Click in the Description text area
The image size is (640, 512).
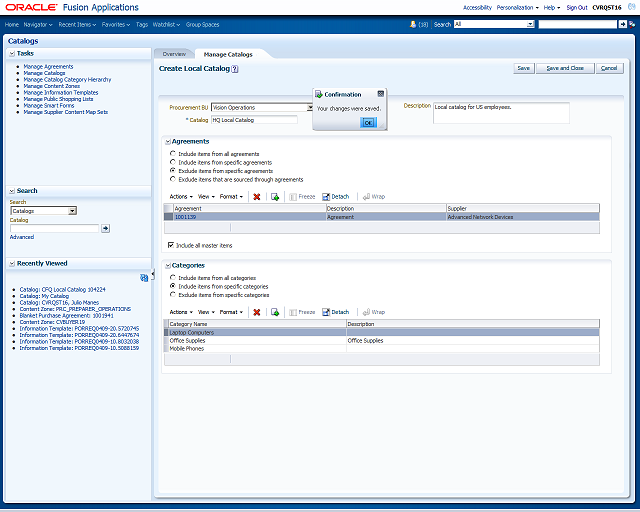click(501, 113)
